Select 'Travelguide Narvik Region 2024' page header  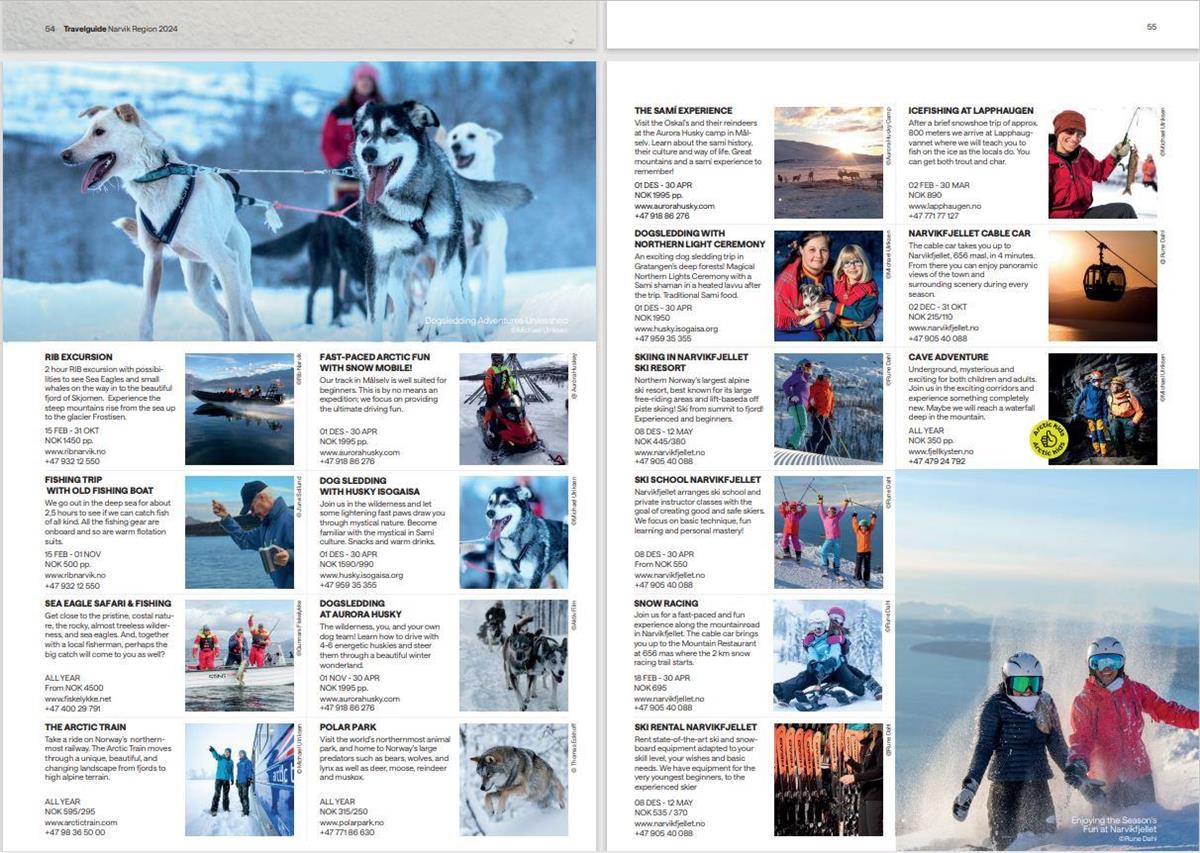coord(120,28)
